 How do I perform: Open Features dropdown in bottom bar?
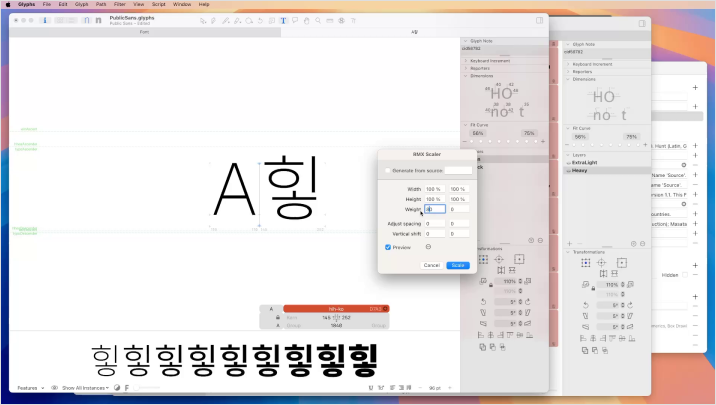pyautogui.click(x=31, y=388)
